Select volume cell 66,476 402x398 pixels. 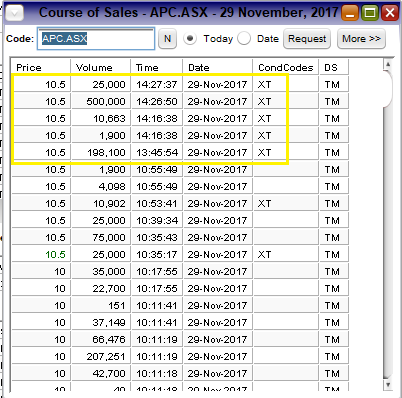[x=100, y=340]
